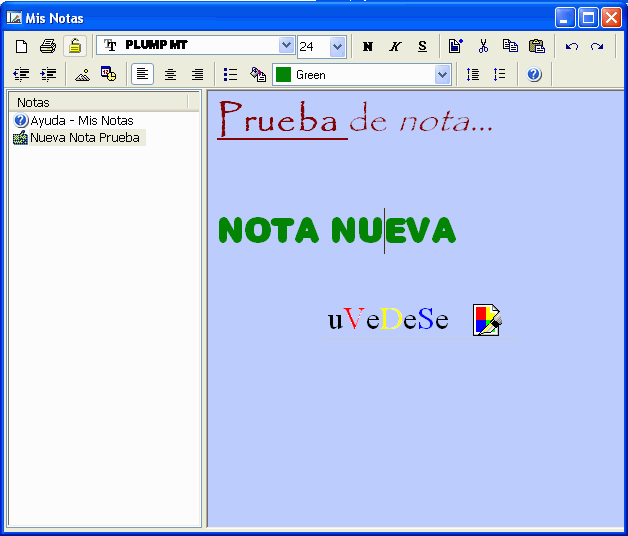This screenshot has height=536, width=628.
Task: Expand color list via its arrow button
Action: [x=442, y=75]
